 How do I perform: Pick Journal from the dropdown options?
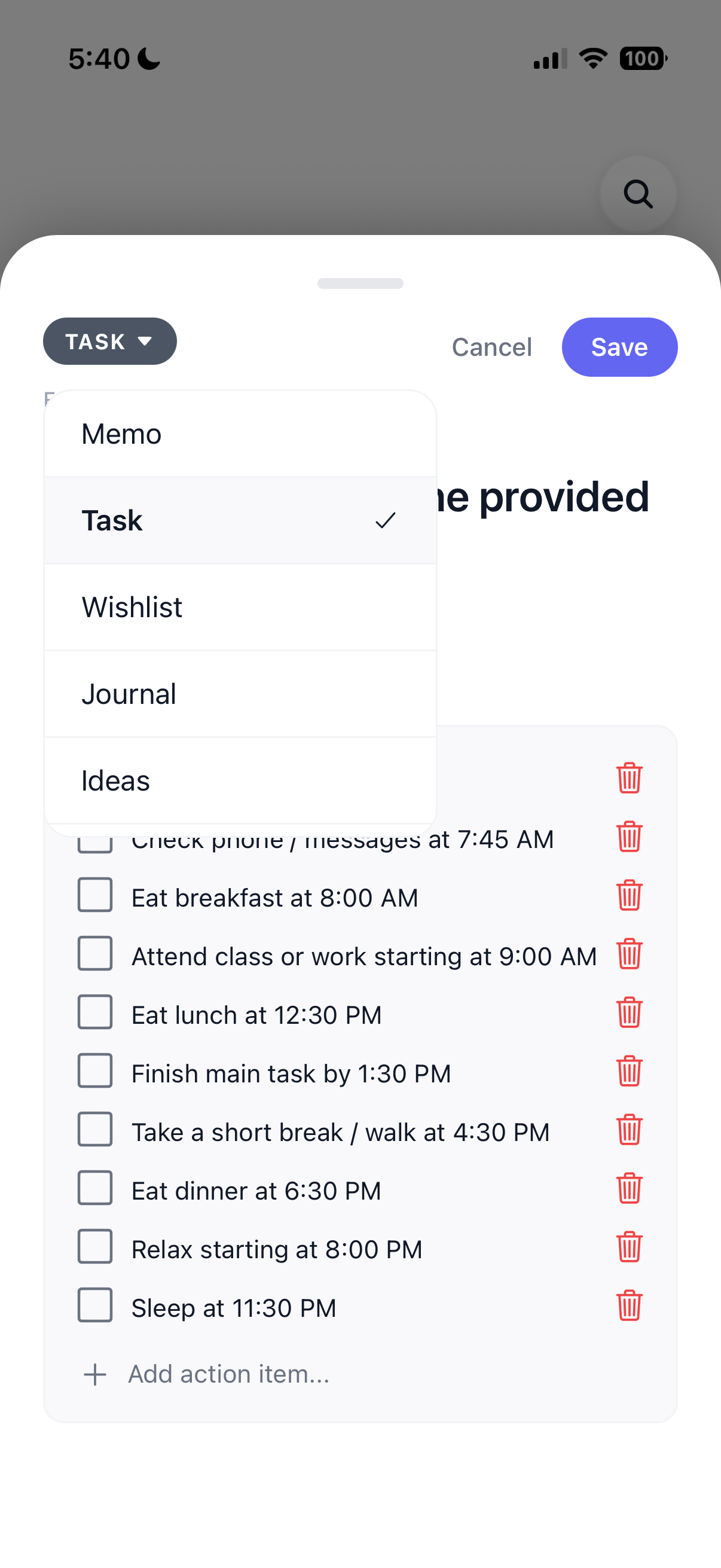click(x=240, y=694)
